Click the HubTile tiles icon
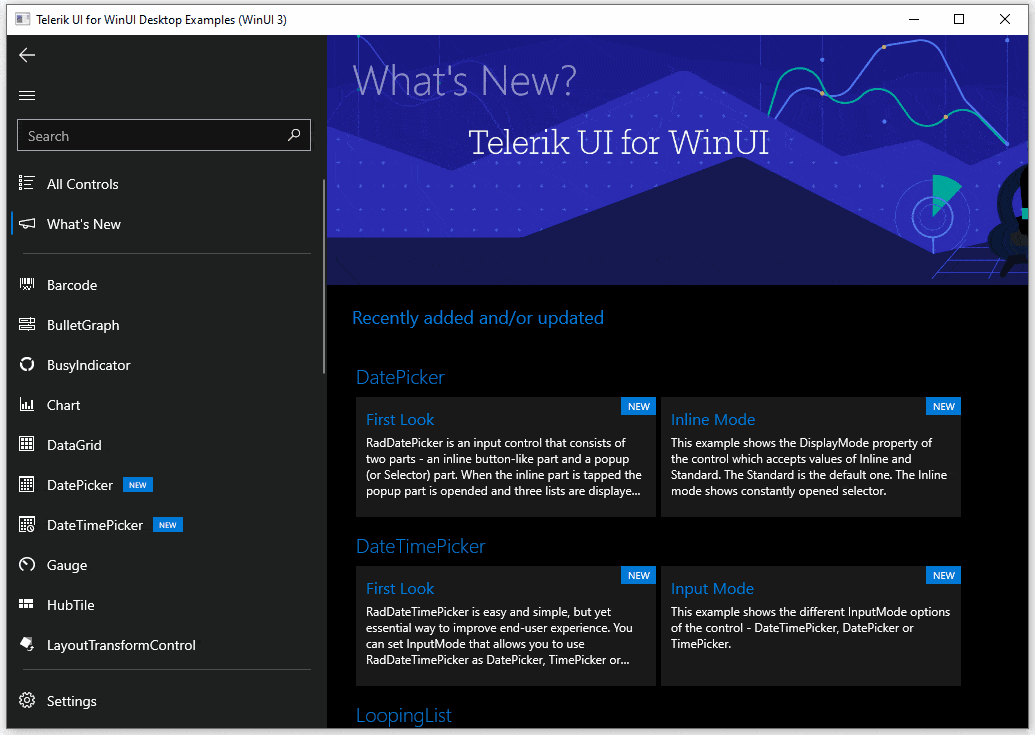 click(x=26, y=604)
